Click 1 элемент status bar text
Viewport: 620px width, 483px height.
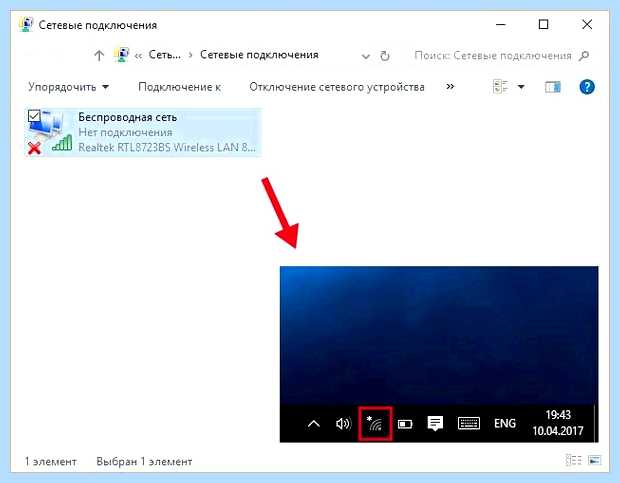(x=51, y=461)
